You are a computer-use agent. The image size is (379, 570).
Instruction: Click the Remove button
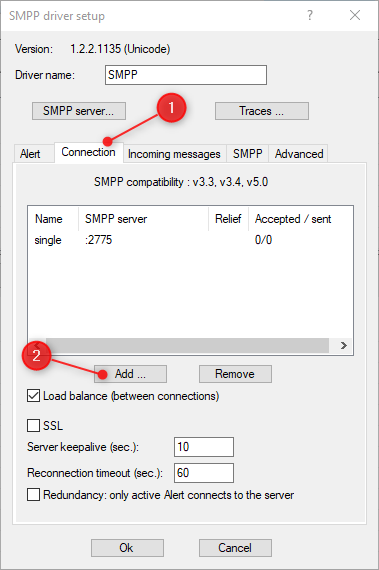(235, 374)
